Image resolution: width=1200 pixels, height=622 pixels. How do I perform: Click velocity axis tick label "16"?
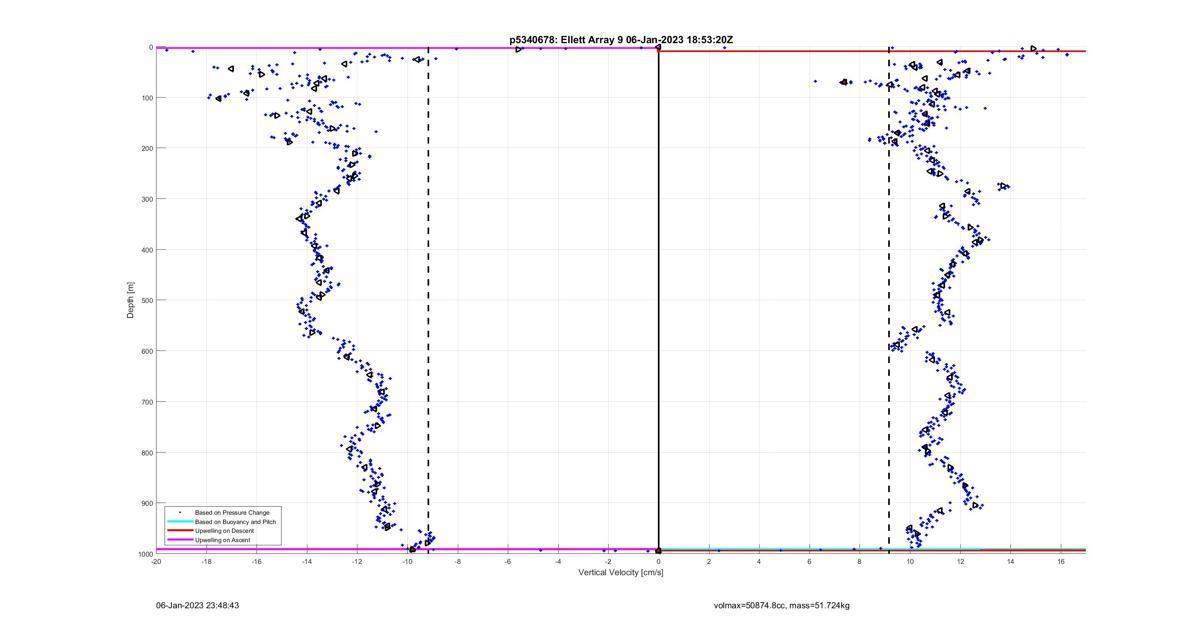(x=1061, y=562)
